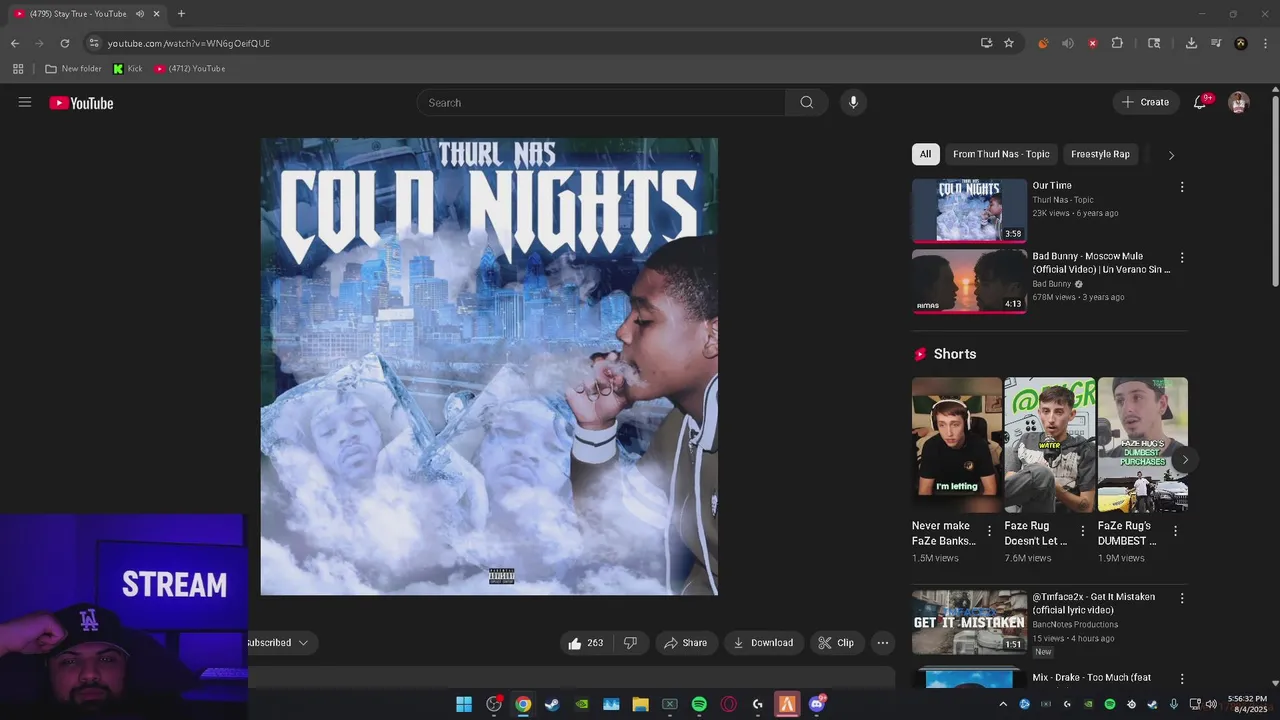
Task: Open options for Get It Mistaken video
Action: pos(1182,598)
